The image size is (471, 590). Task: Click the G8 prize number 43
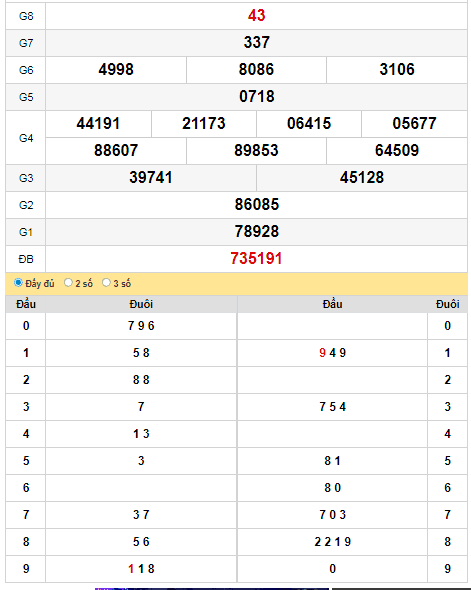pyautogui.click(x=256, y=16)
